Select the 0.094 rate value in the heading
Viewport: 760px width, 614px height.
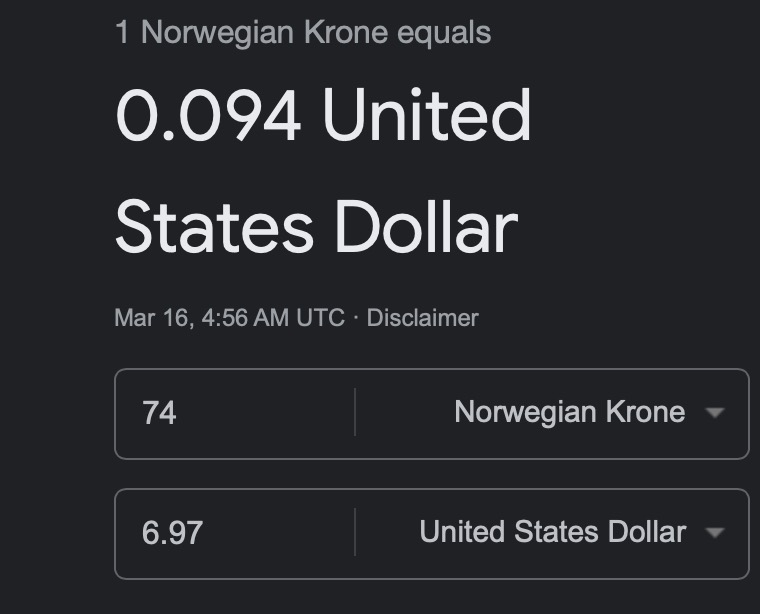tap(208, 115)
